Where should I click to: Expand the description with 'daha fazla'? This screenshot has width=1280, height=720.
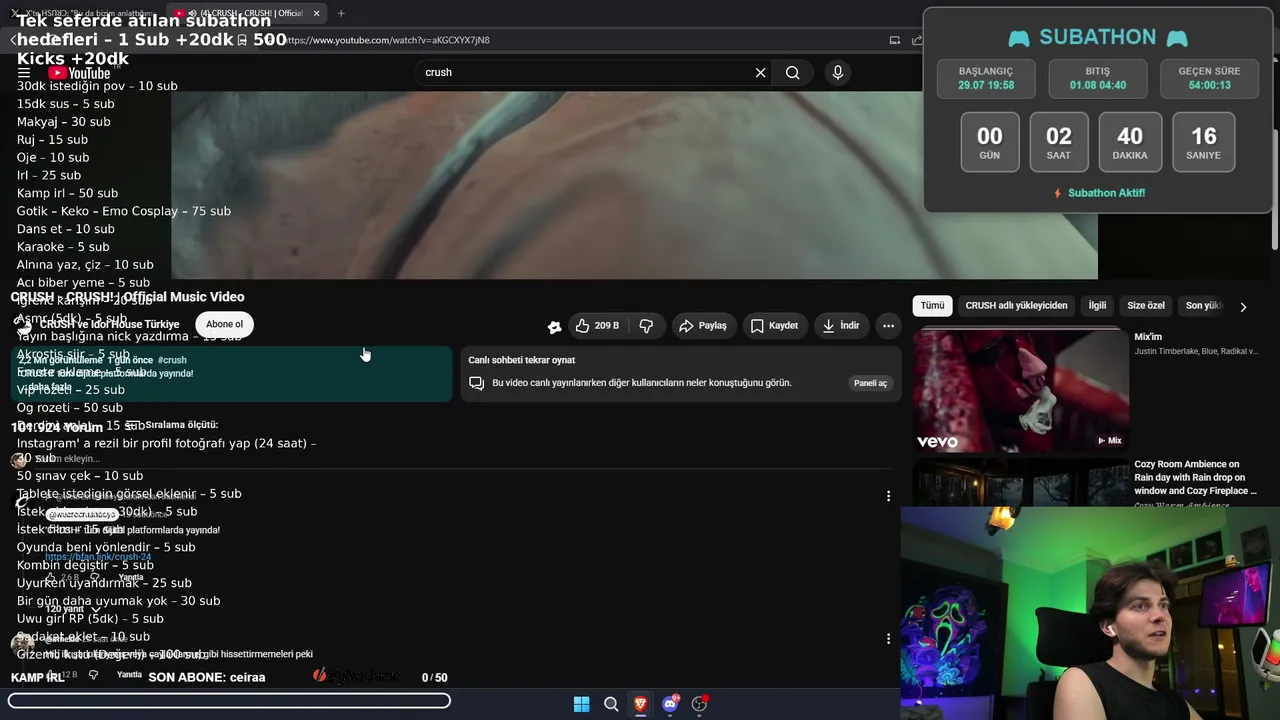click(x=47, y=387)
